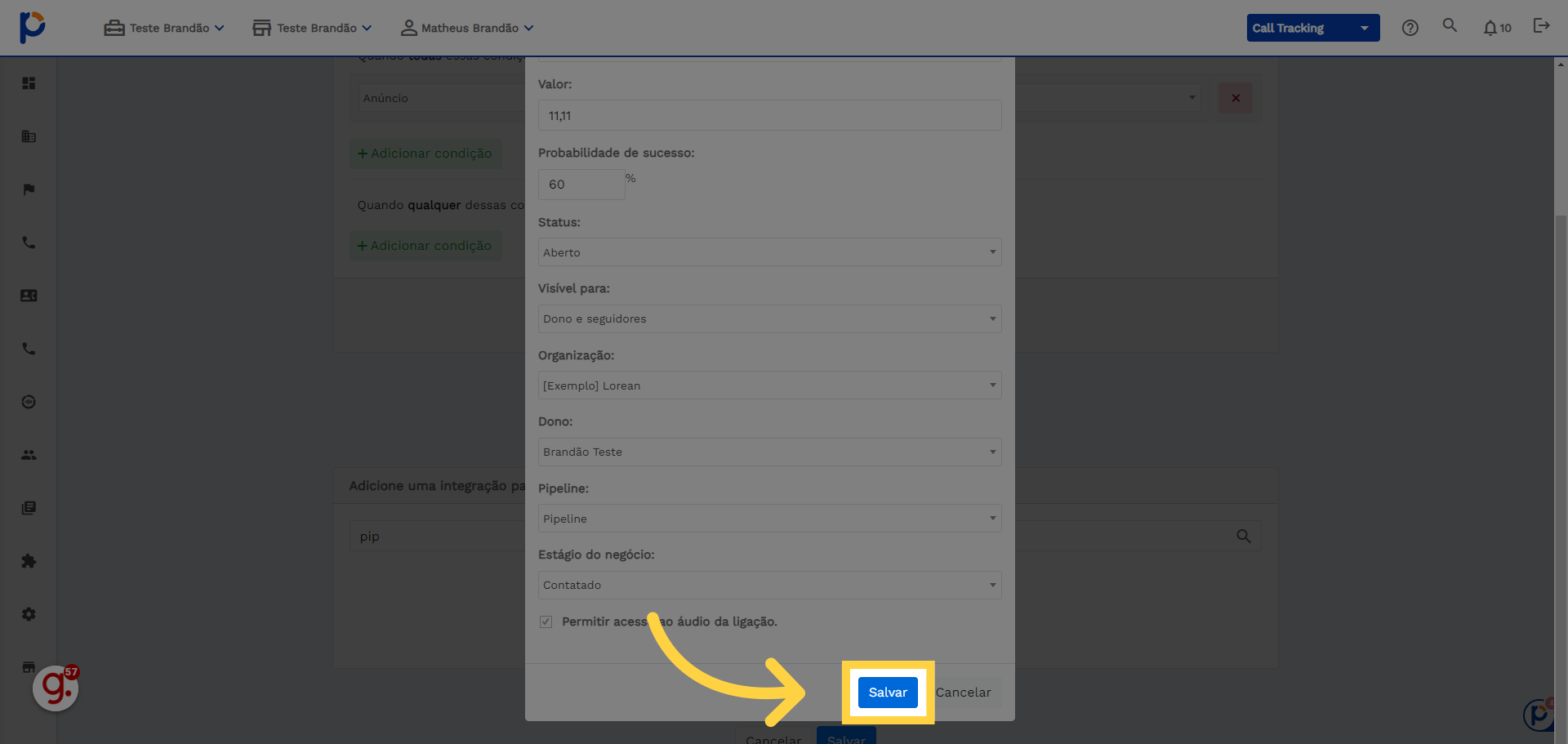Open the puzzle piece integrations icon
Screen dimensions: 1568x744
pos(29,561)
